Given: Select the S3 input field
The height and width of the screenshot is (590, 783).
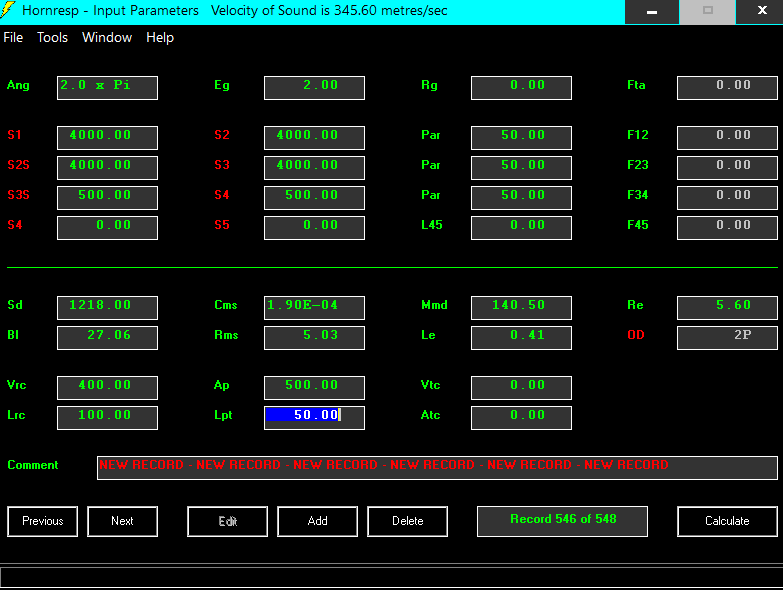Looking at the screenshot, I should (314, 168).
